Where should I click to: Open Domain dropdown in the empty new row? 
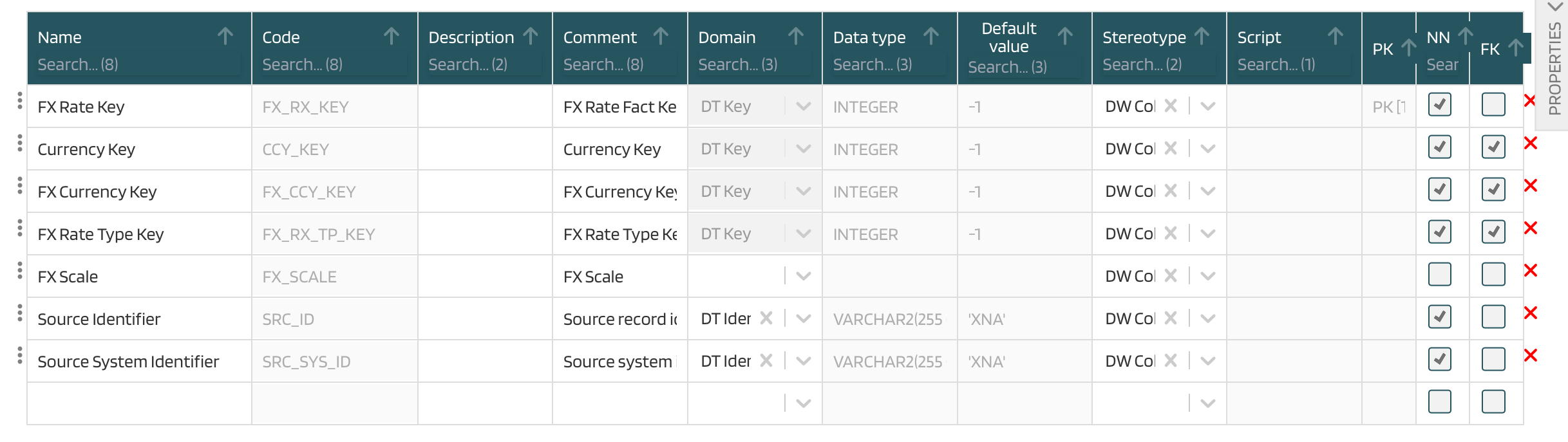pos(803,403)
